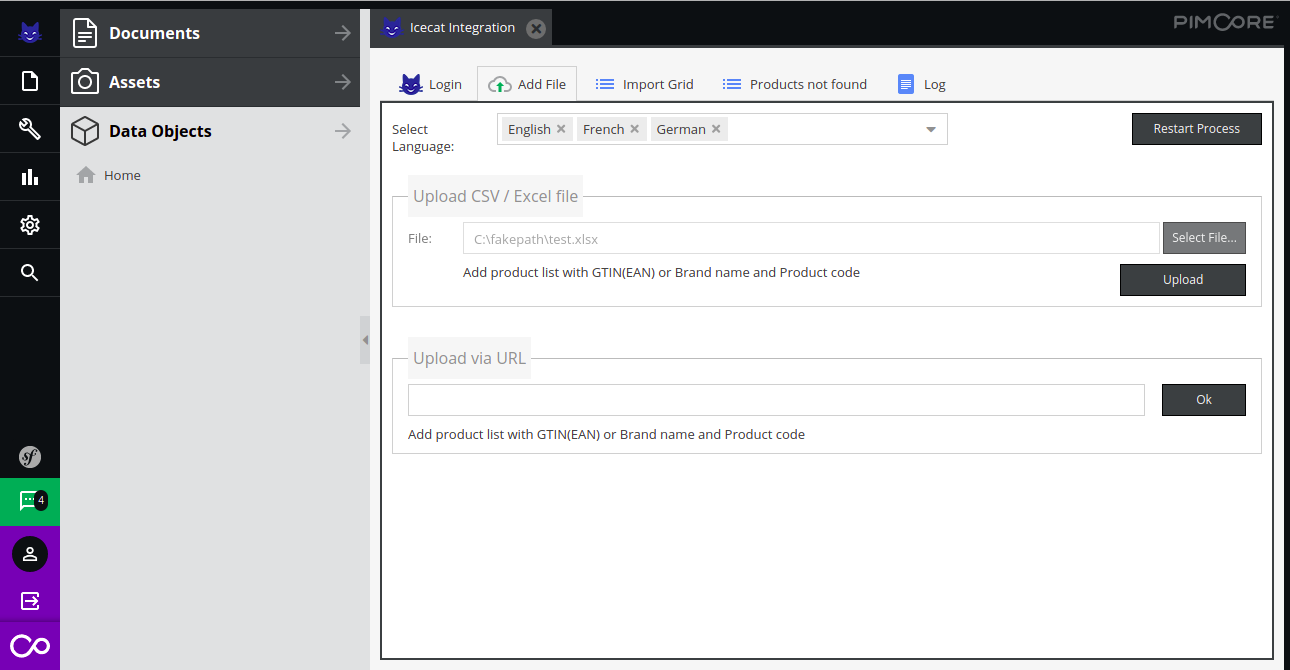Click the infinity logo at sidebar bottom
This screenshot has width=1290, height=670.
[x=30, y=646]
